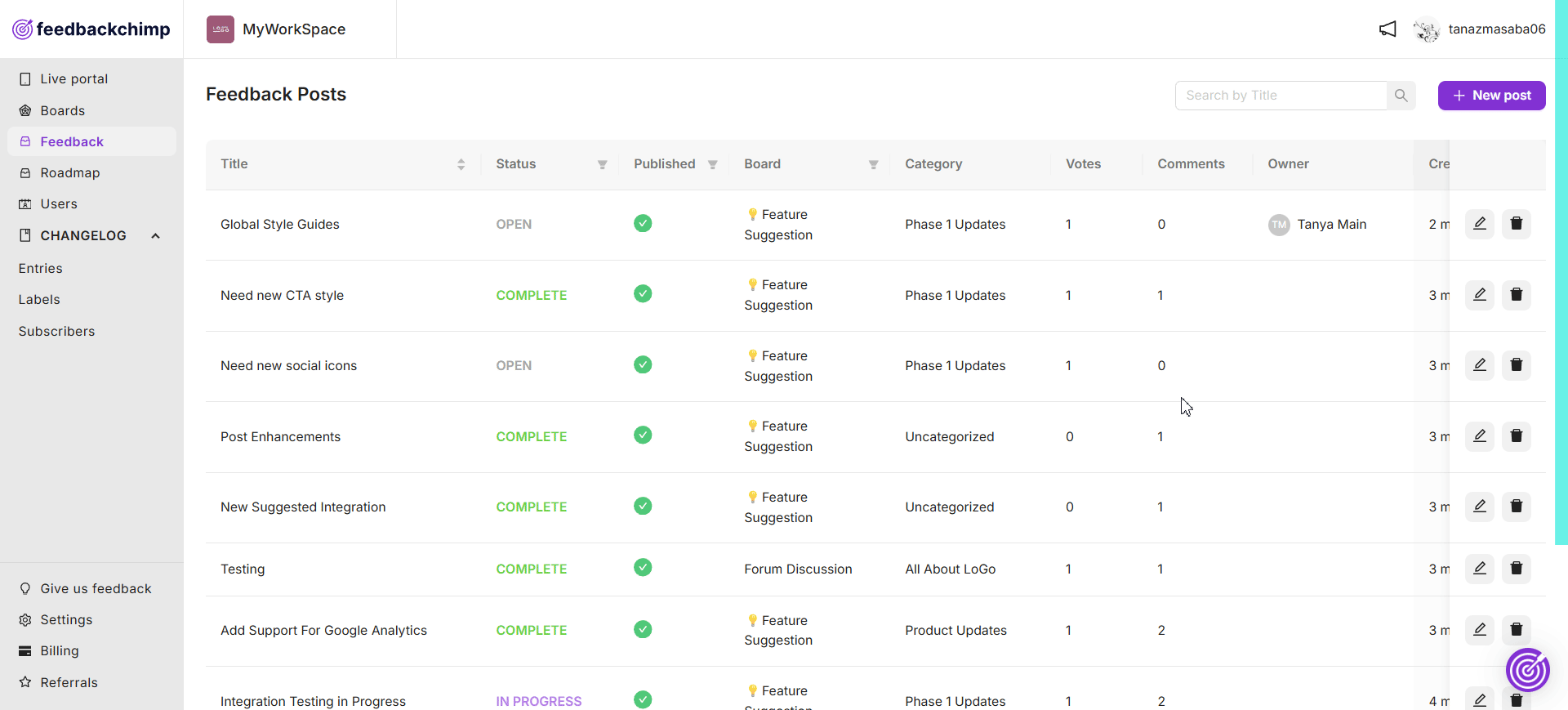Click the search magnifier icon
Image resolution: width=1568 pixels, height=710 pixels.
1401,96
